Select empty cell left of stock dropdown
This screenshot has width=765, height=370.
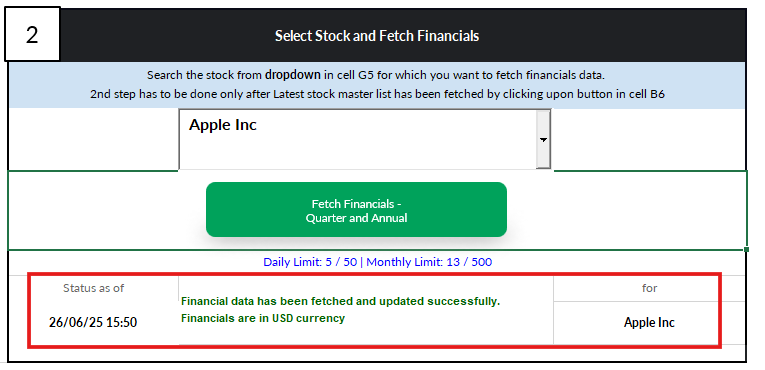pyautogui.click(x=93, y=139)
